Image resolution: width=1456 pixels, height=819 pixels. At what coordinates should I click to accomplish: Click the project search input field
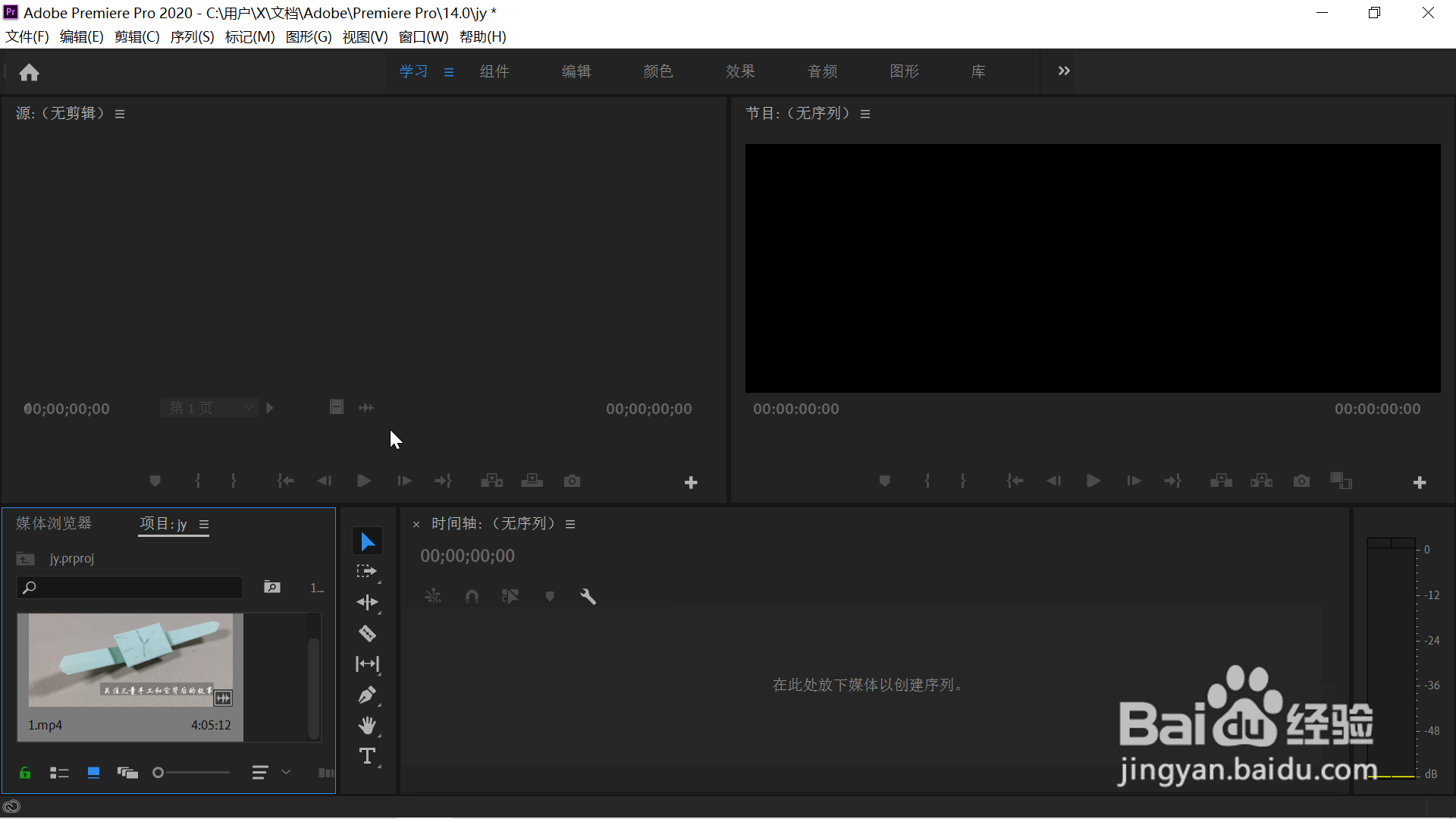point(130,587)
